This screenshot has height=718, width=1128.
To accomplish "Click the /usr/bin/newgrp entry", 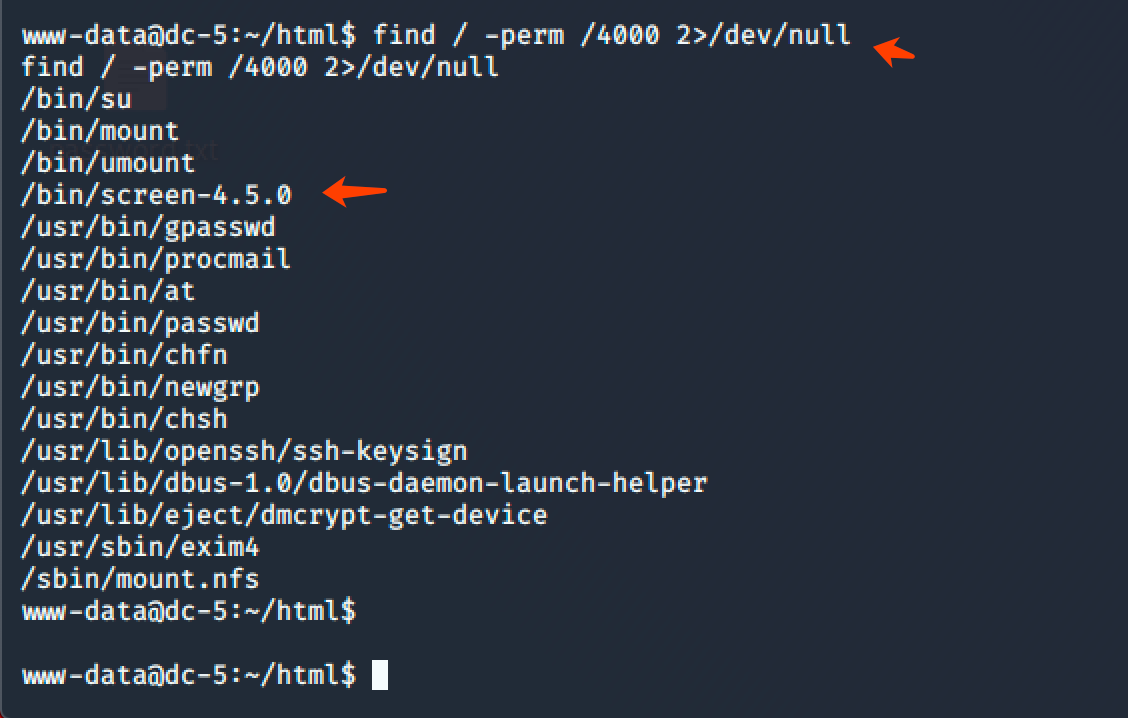I will point(140,387).
